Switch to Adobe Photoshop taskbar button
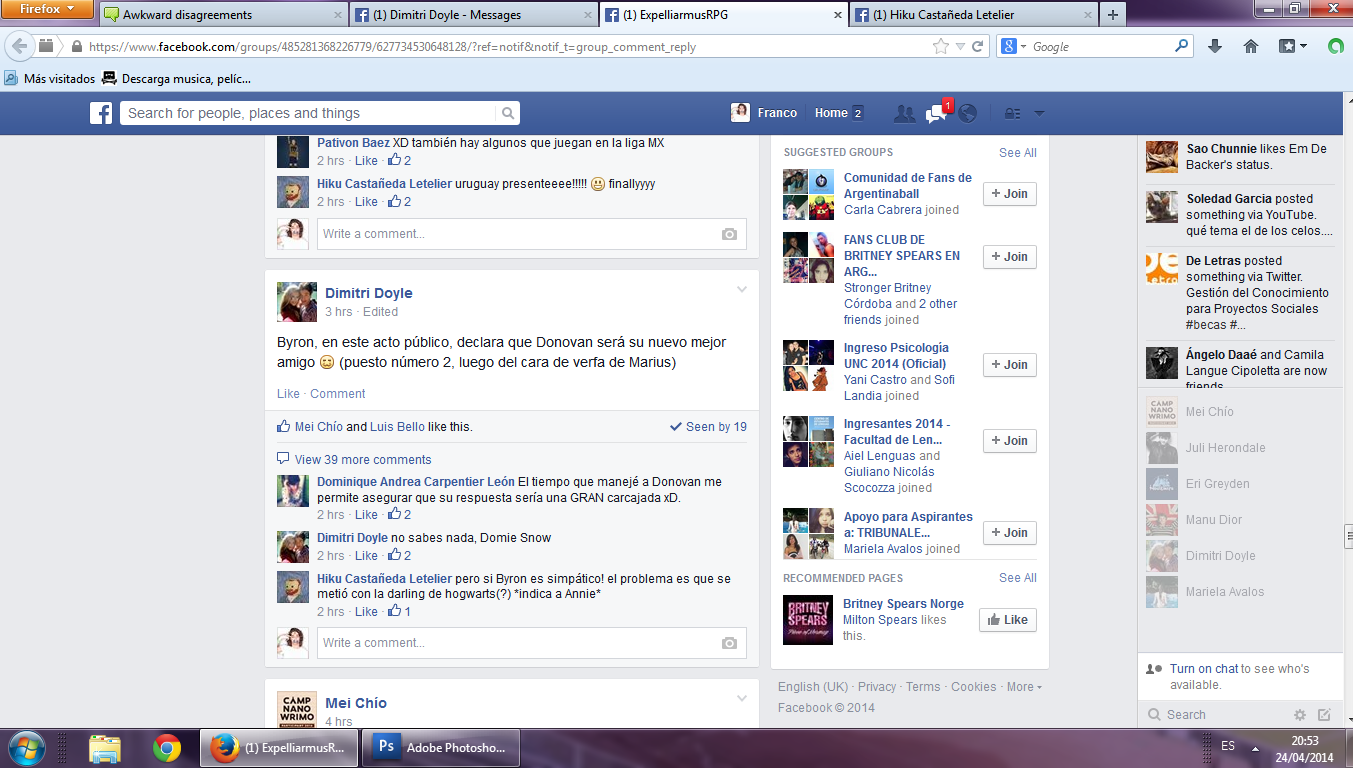This screenshot has height=768, width=1353. pos(442,748)
